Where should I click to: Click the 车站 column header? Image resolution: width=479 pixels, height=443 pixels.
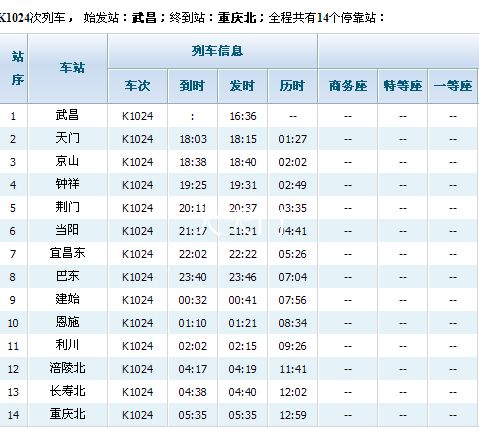point(72,68)
